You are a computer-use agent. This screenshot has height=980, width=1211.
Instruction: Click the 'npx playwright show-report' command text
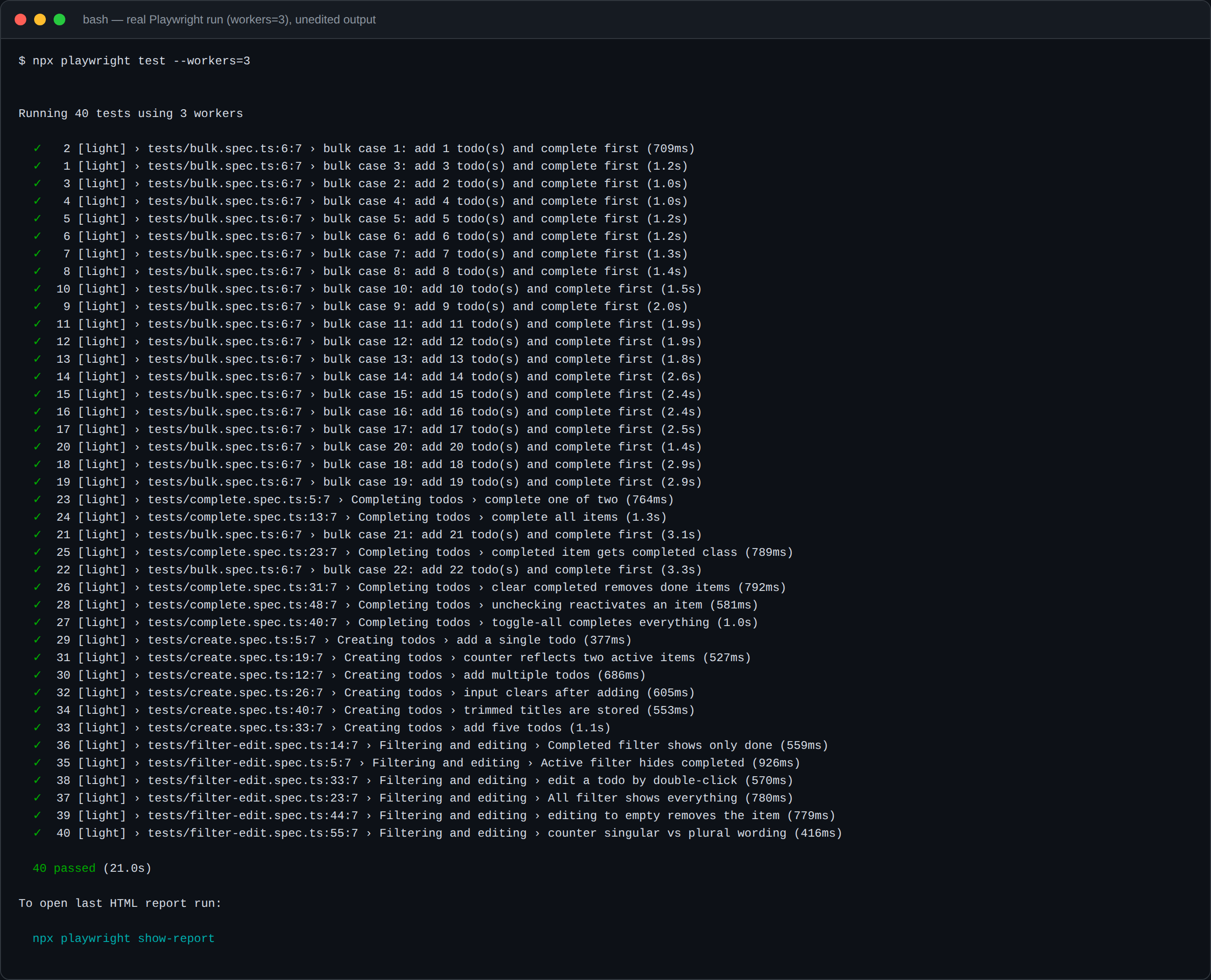[123, 938]
